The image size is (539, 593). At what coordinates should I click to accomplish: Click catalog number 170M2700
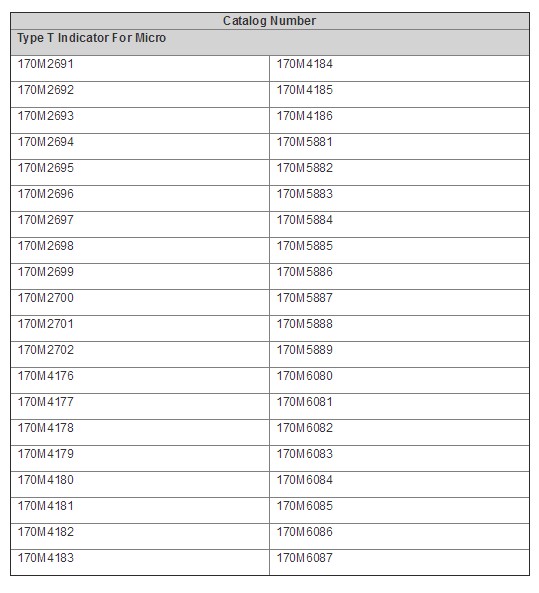pyautogui.click(x=46, y=298)
